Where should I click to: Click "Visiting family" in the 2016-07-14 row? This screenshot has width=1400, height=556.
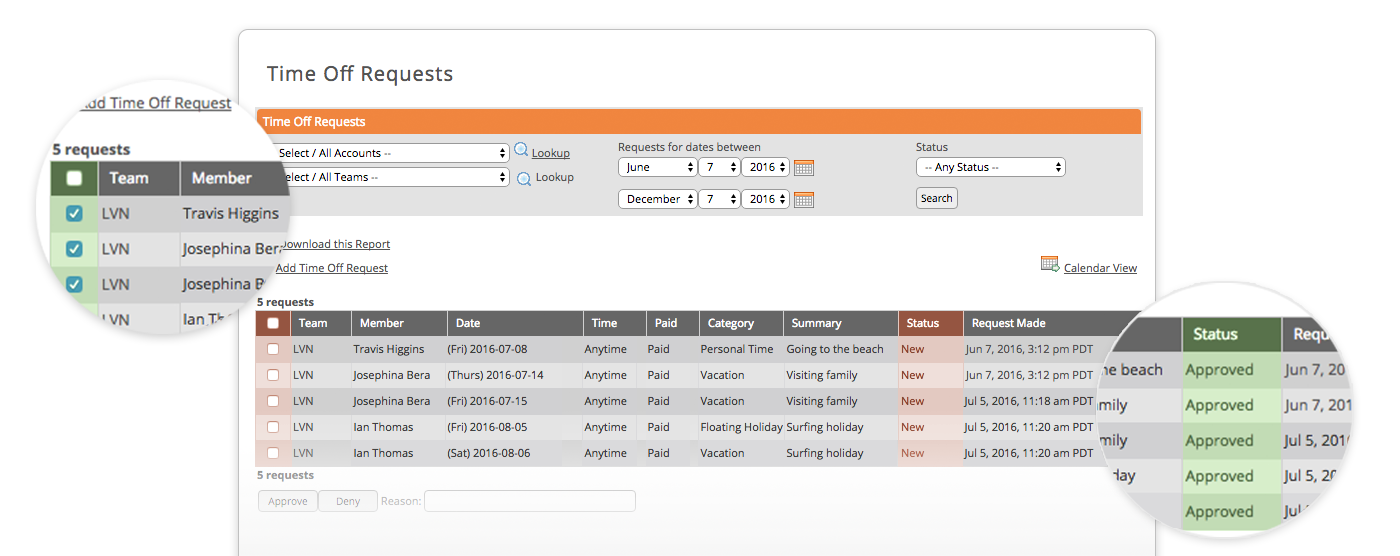822,375
